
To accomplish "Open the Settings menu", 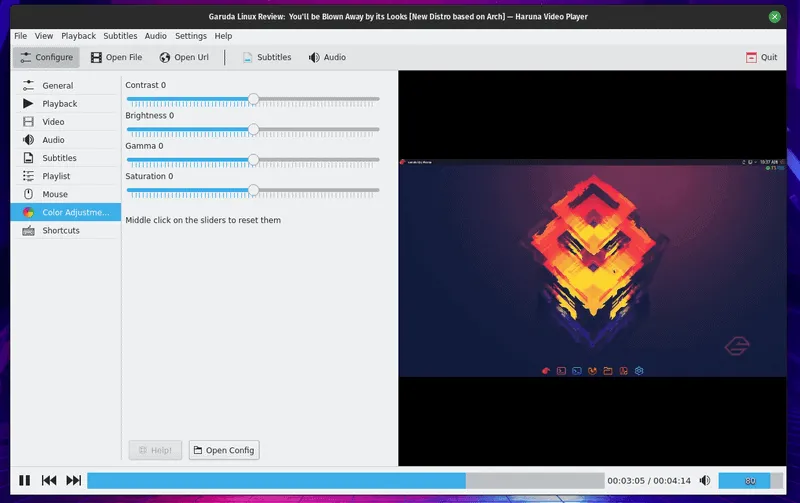I will tap(190, 36).
